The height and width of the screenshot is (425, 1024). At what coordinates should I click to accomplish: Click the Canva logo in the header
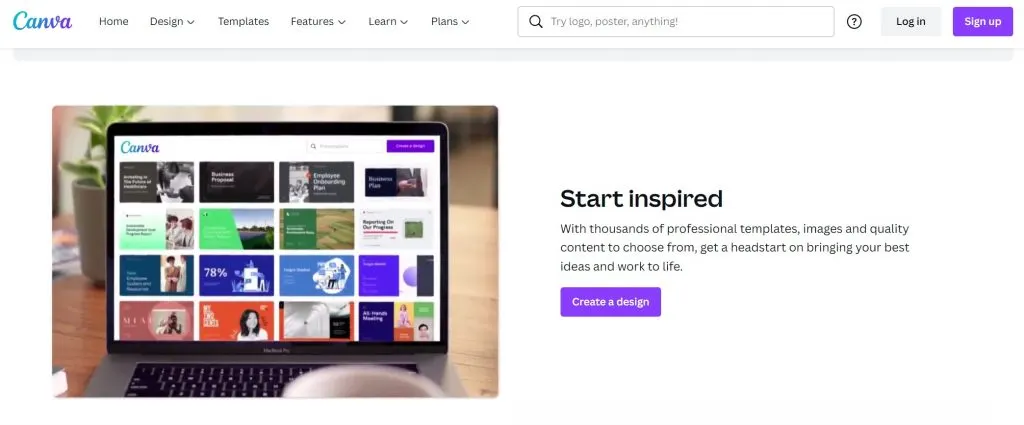coord(42,22)
